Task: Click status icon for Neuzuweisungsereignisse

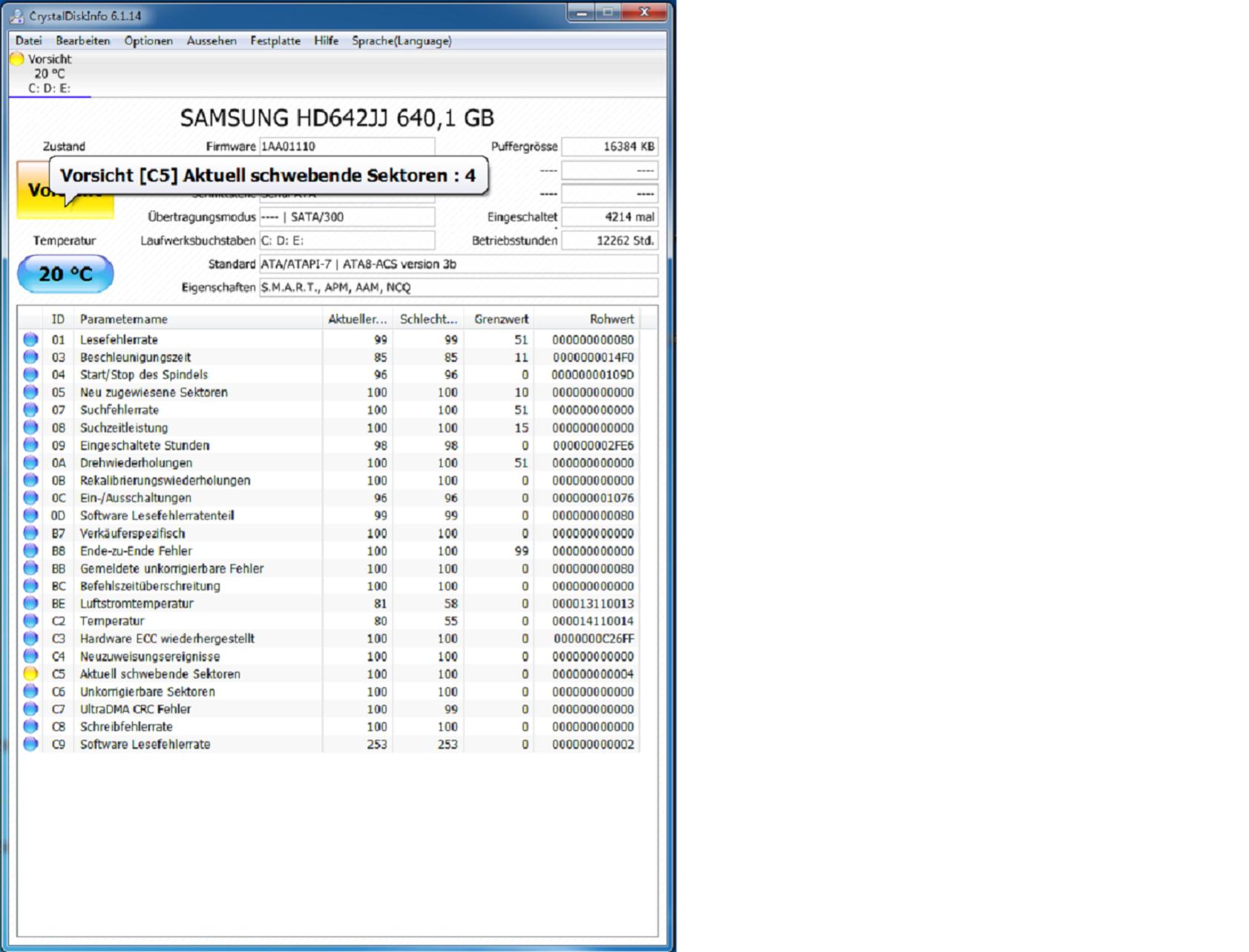Action: tap(30, 656)
